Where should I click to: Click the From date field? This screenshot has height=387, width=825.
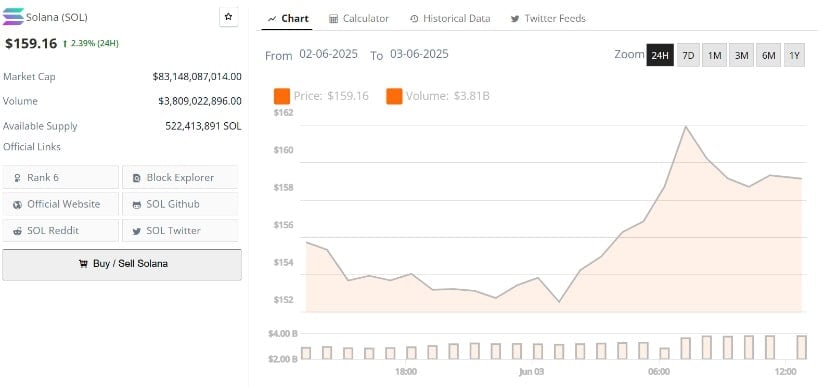click(328, 54)
